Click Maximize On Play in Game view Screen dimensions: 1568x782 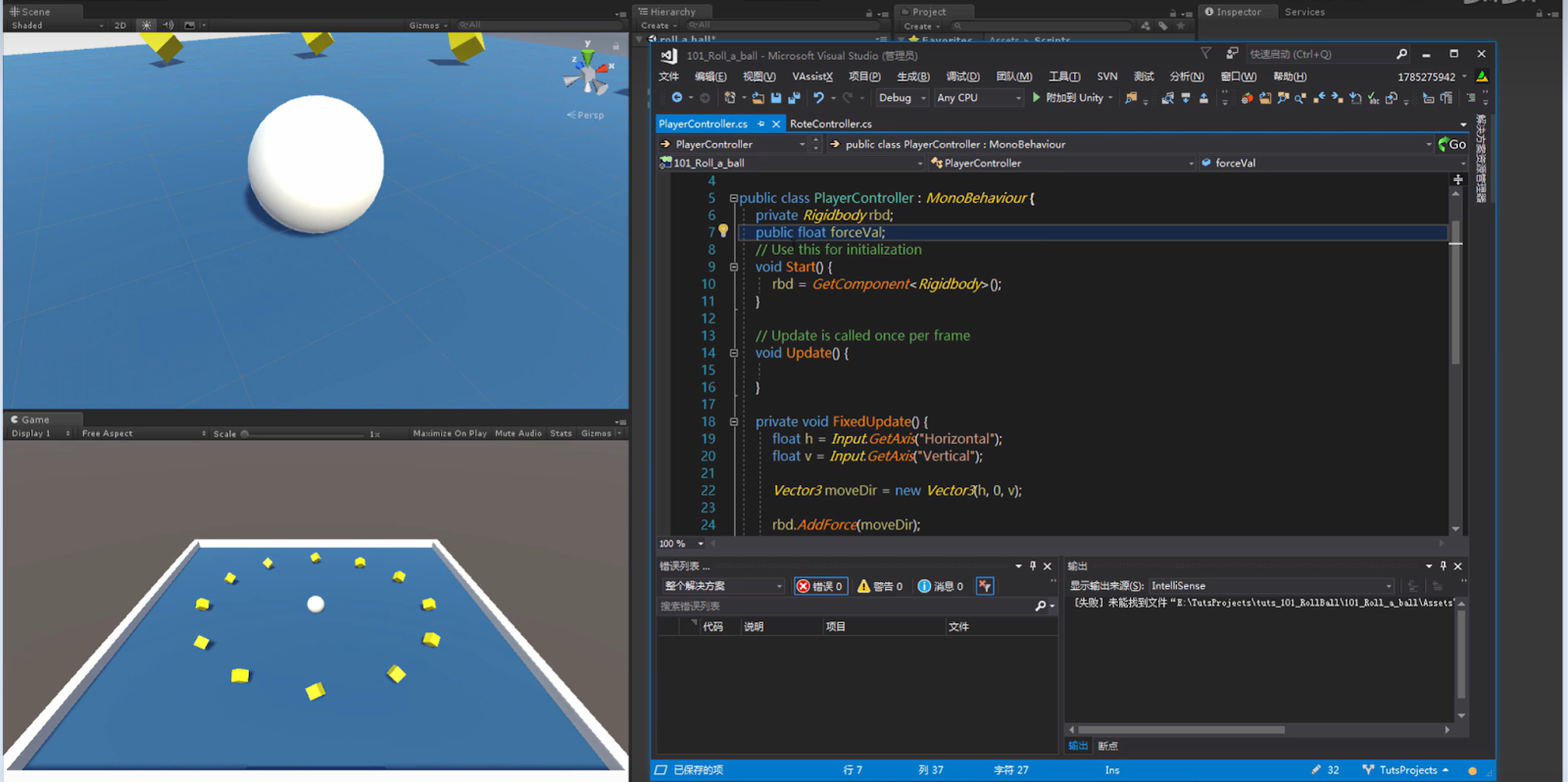(x=450, y=433)
